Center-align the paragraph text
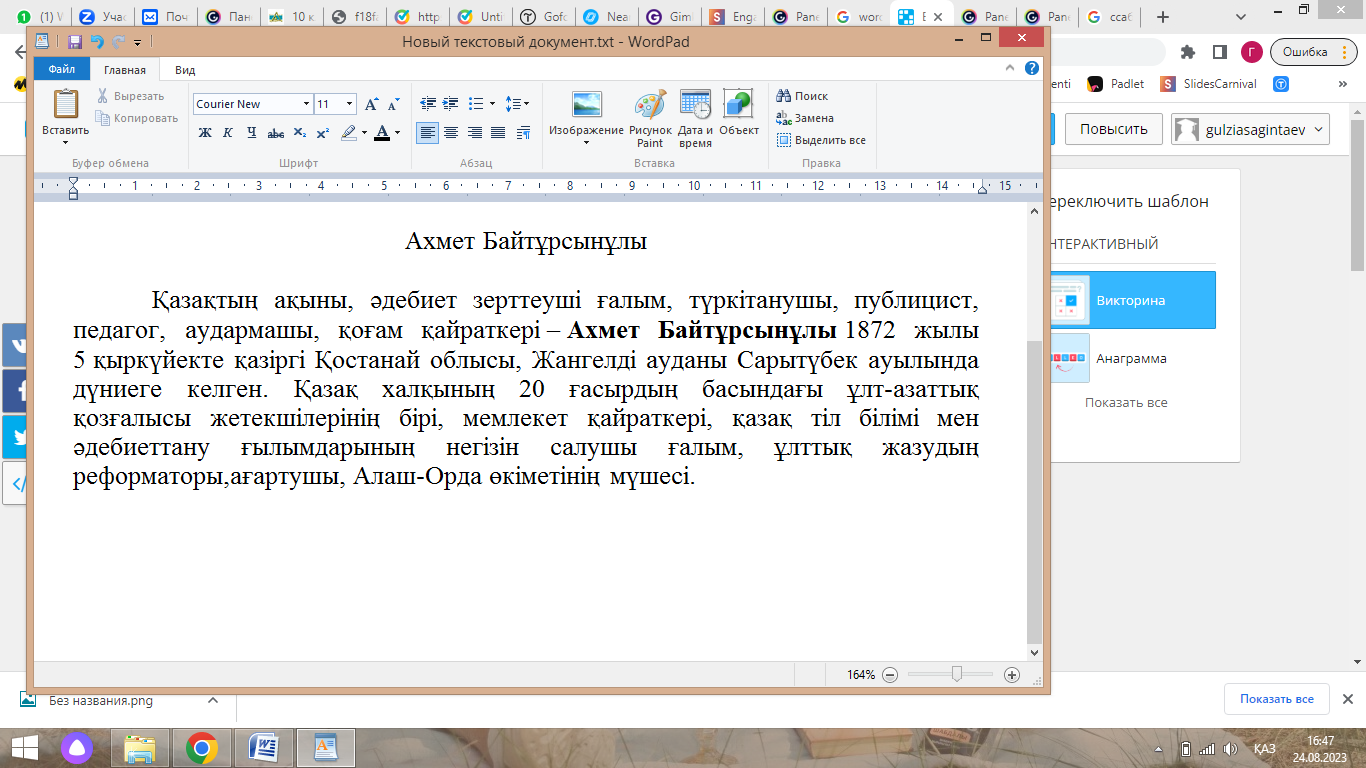Viewport: 1366px width, 768px height. [x=451, y=133]
